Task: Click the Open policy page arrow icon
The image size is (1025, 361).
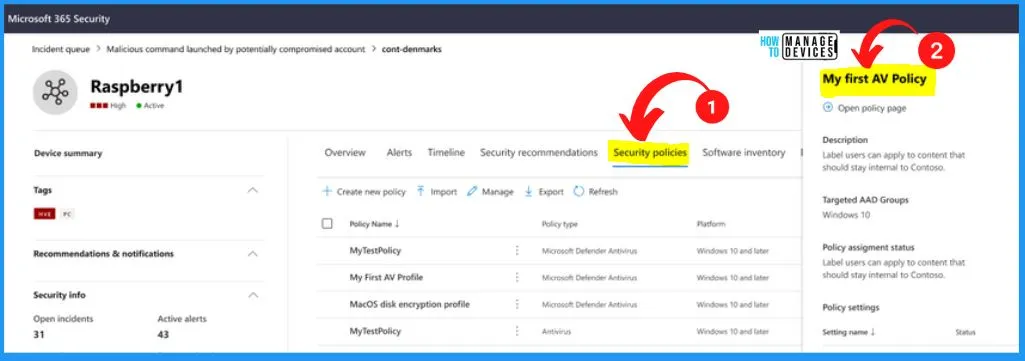Action: [828, 108]
